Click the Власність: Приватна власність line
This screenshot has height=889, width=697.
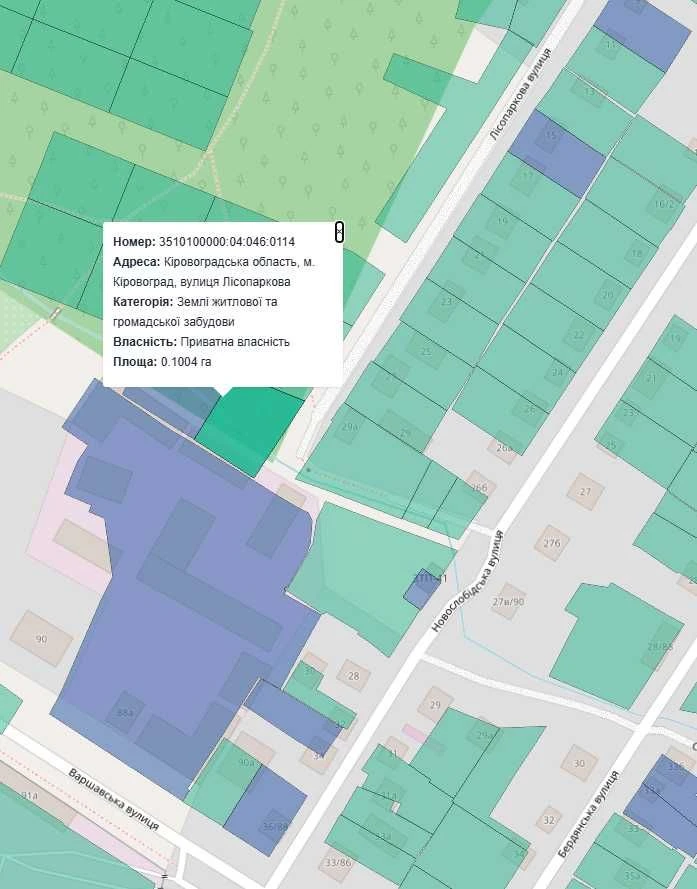[x=201, y=342]
